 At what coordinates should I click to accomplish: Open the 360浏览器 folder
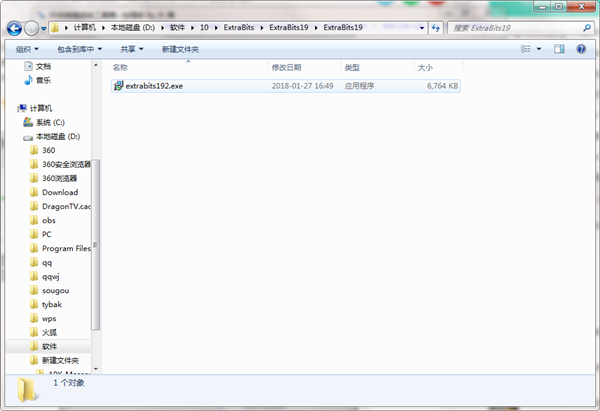pos(59,178)
